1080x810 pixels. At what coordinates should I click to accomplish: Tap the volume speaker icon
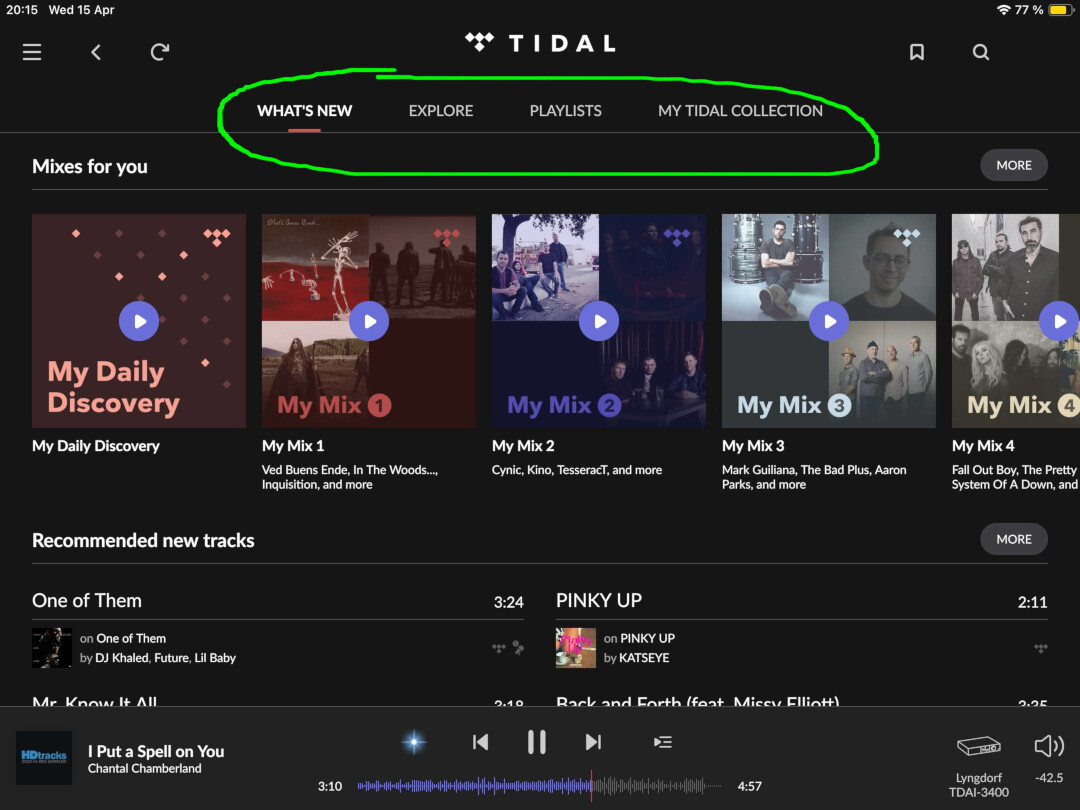1049,746
